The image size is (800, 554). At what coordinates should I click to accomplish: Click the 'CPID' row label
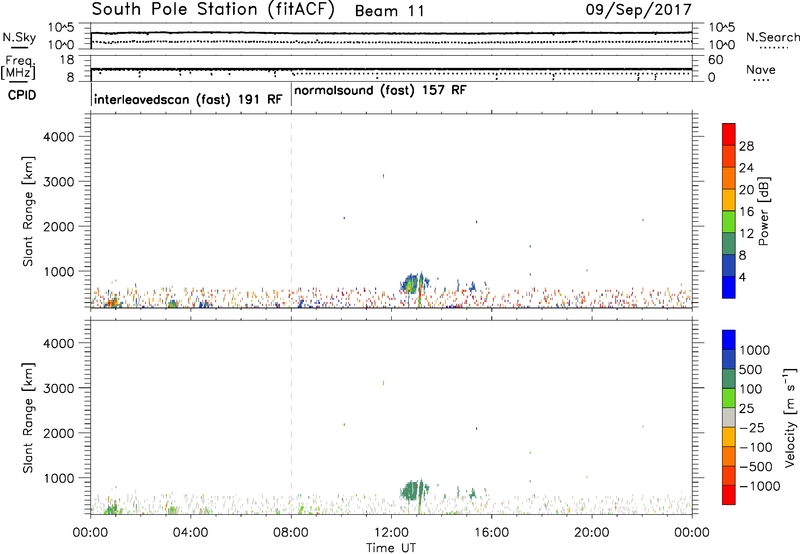[x=22, y=95]
